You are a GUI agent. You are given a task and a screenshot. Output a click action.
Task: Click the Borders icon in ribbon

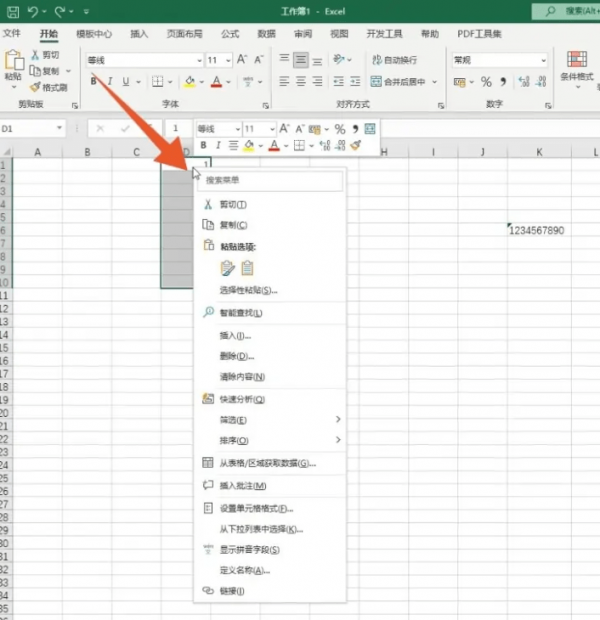157,81
